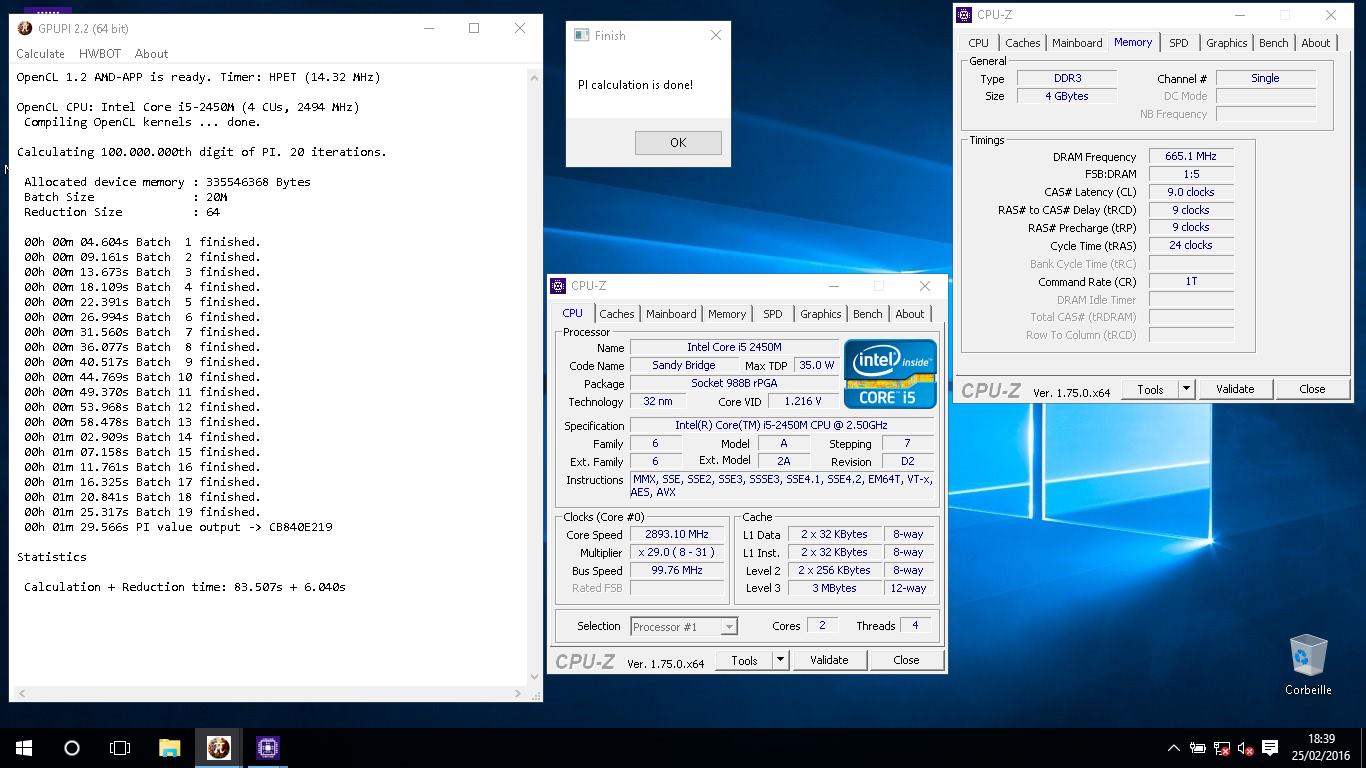Click Close button in CPU-Z CPU window
This screenshot has width=1366, height=768.
point(906,660)
